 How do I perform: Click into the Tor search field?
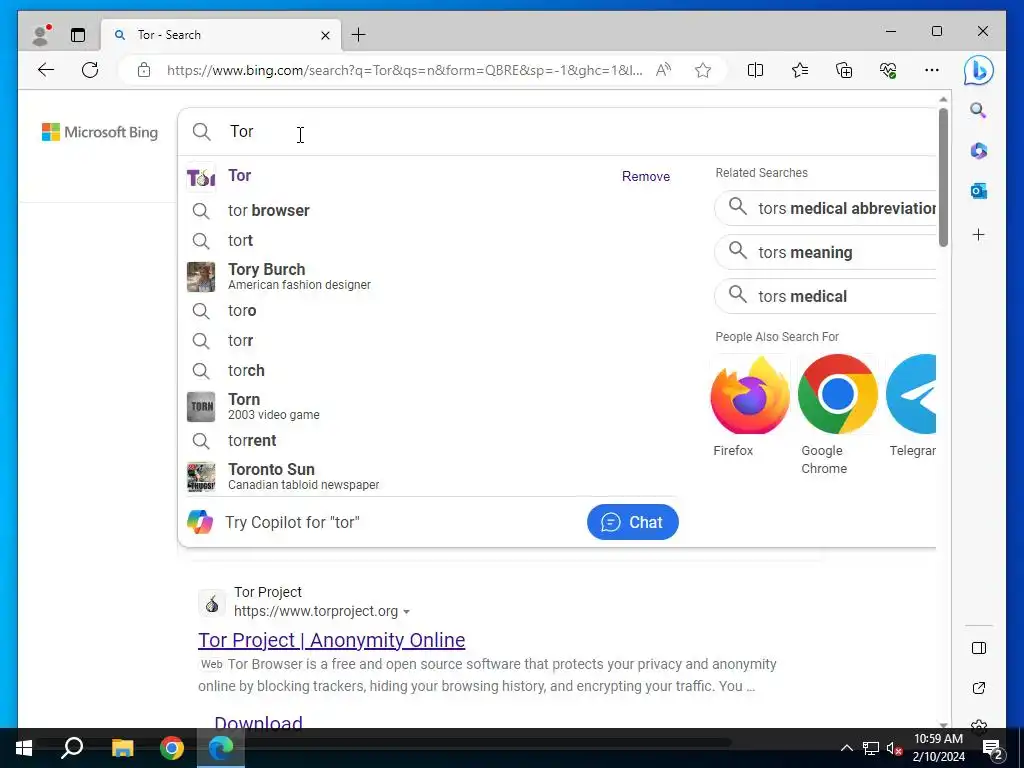click(557, 132)
